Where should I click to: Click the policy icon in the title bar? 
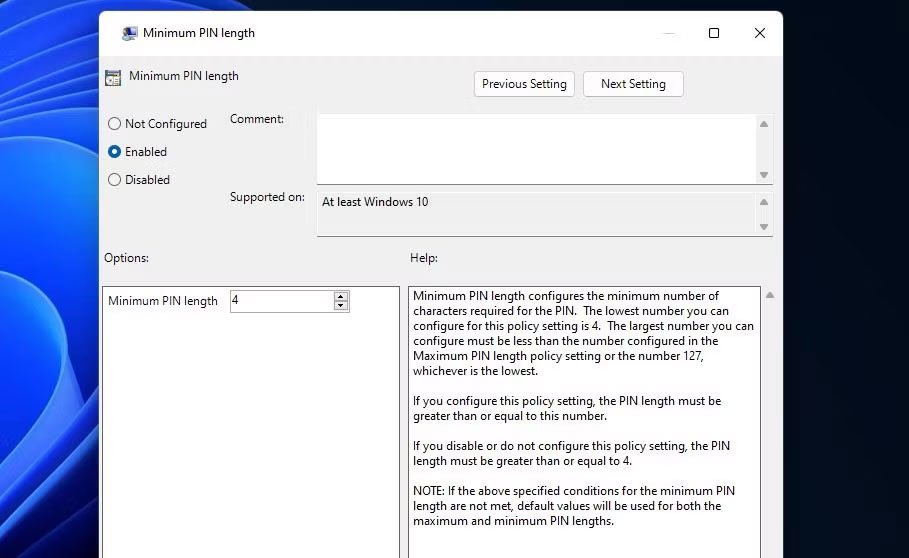129,33
